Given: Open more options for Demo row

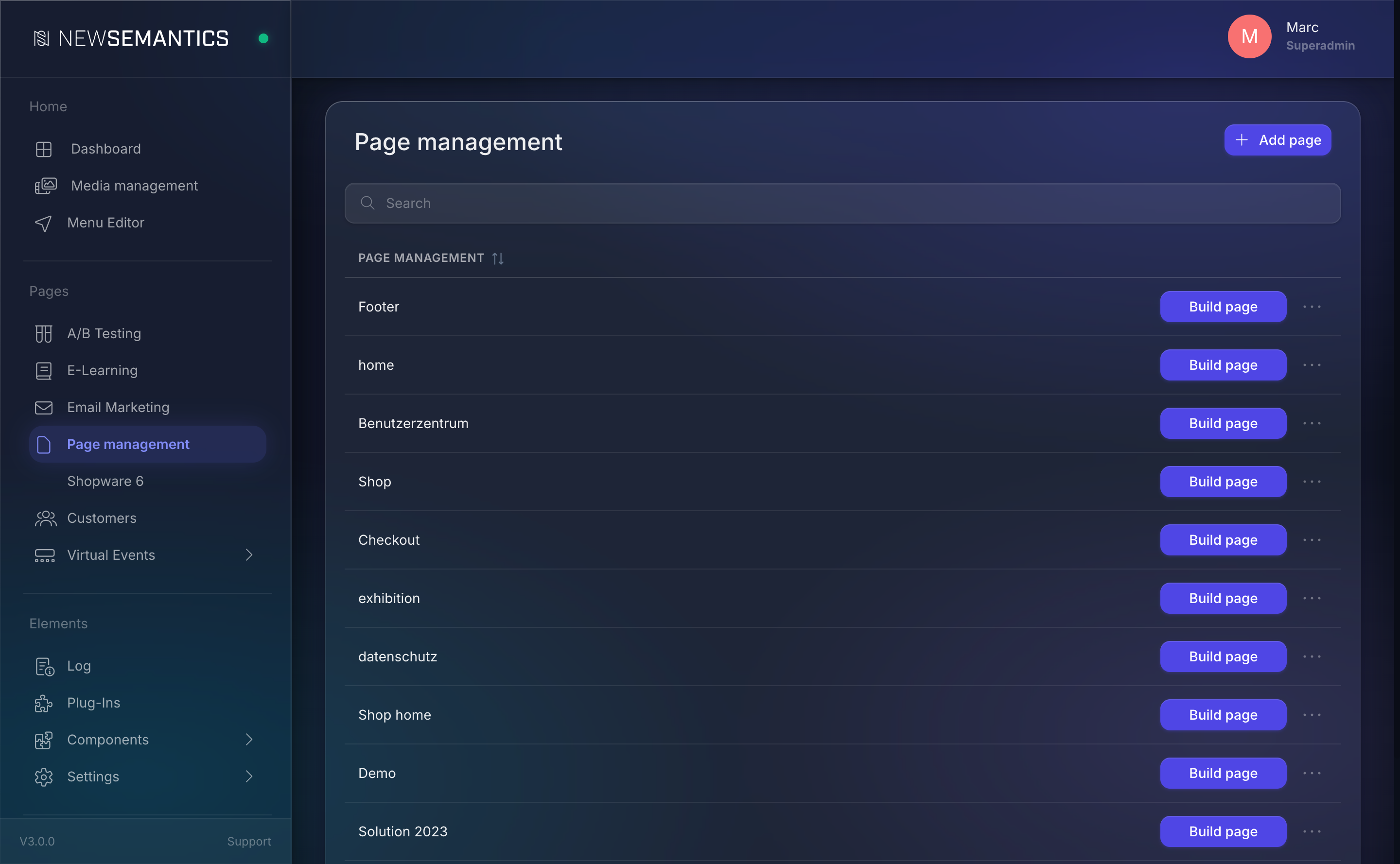Looking at the screenshot, I should point(1312,773).
